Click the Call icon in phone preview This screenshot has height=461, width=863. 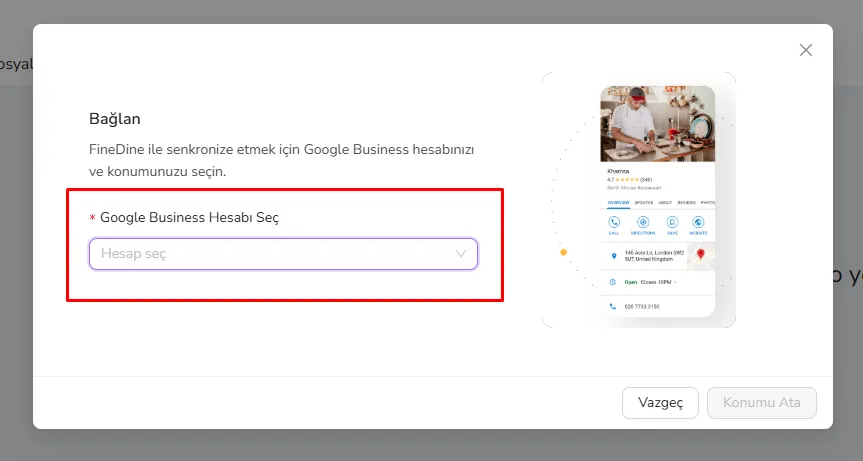point(614,222)
